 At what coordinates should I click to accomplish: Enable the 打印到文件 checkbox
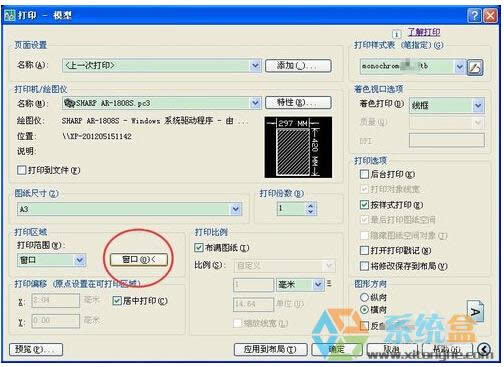point(22,170)
